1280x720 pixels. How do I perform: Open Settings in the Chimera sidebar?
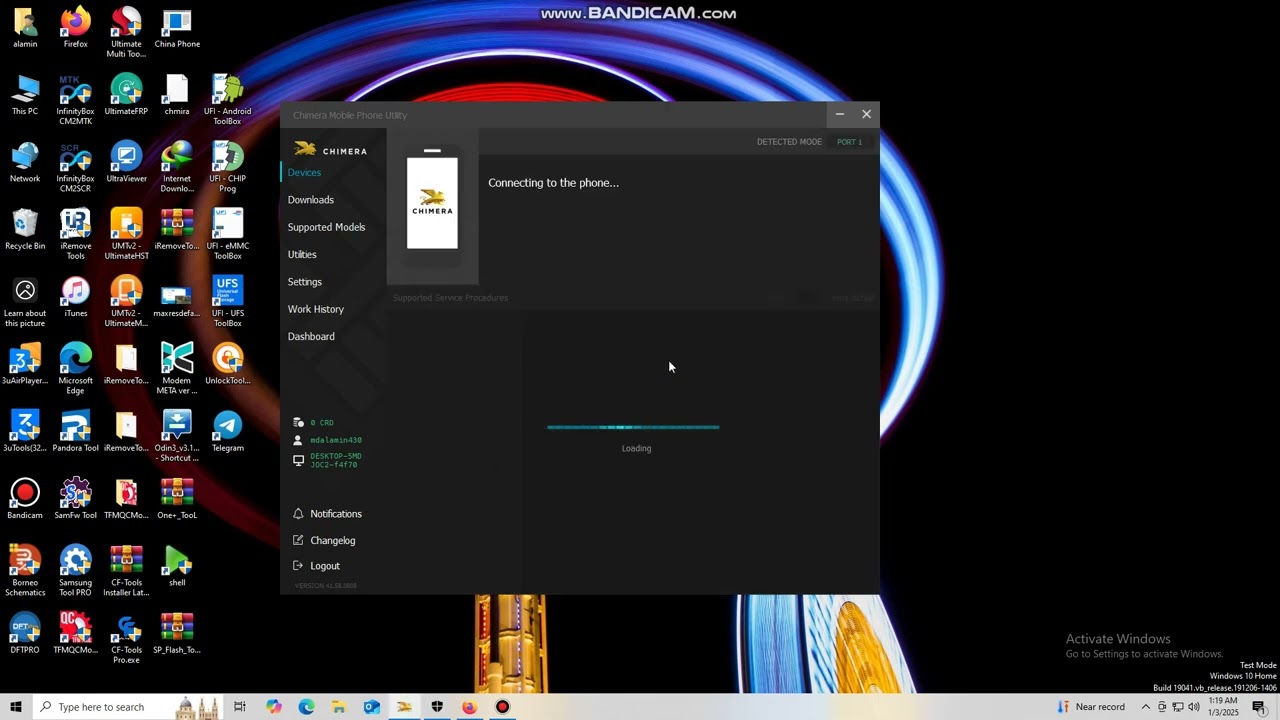[305, 282]
